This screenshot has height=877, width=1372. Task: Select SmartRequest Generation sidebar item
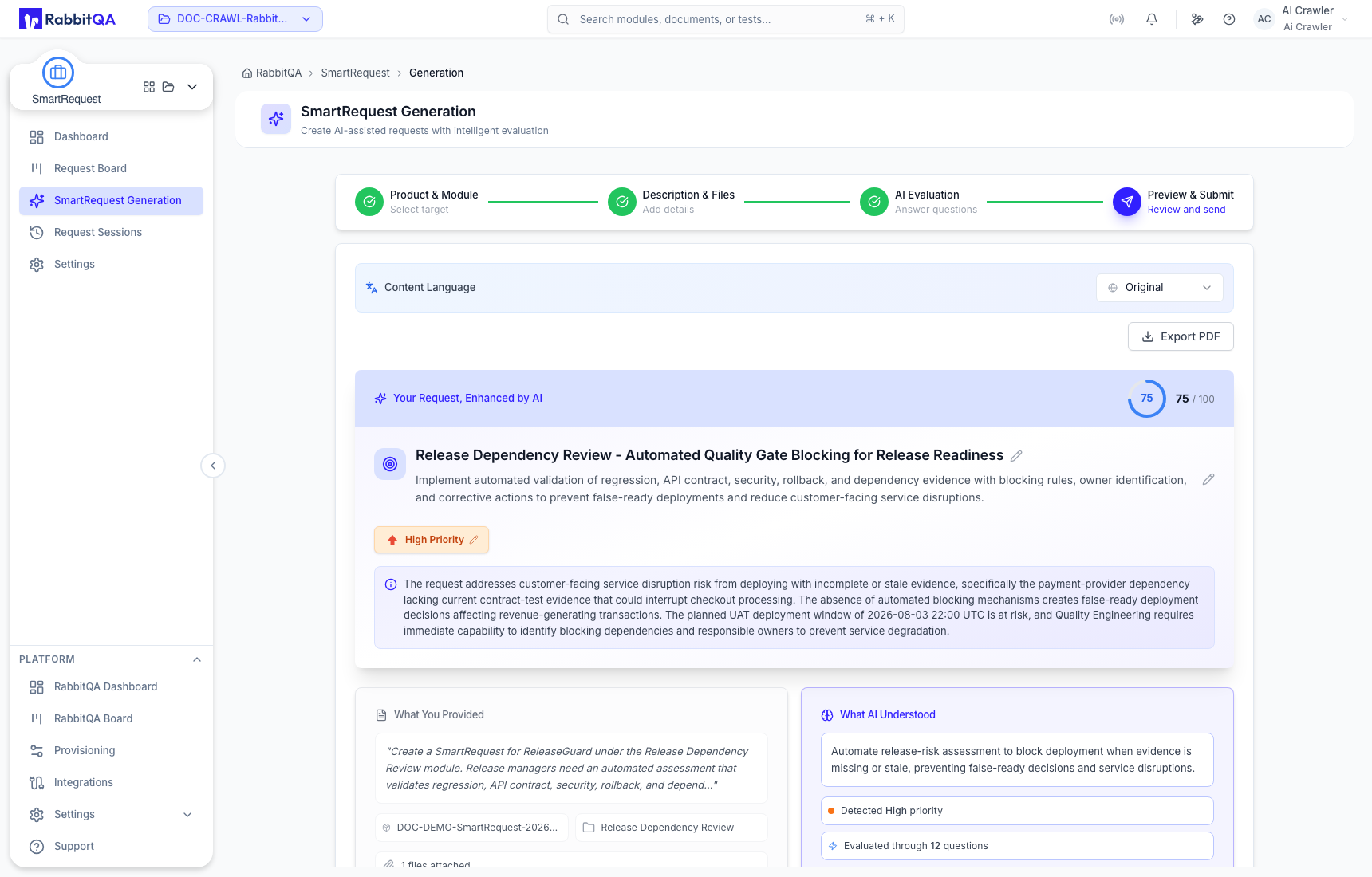pyautogui.click(x=111, y=200)
